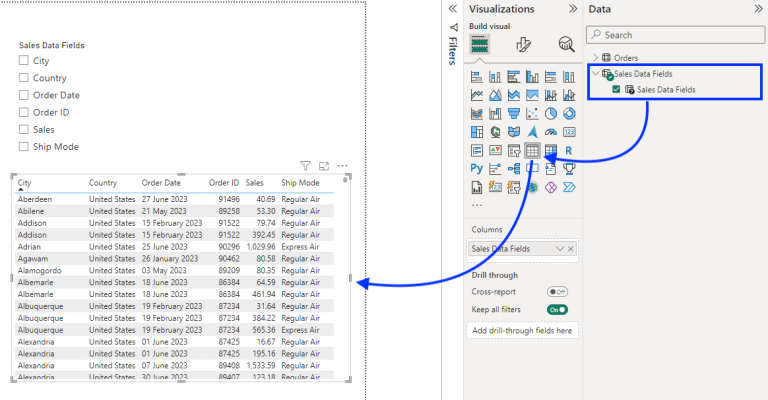The image size is (768, 400).
Task: Check the City checkbox in slicer
Action: tap(23, 61)
